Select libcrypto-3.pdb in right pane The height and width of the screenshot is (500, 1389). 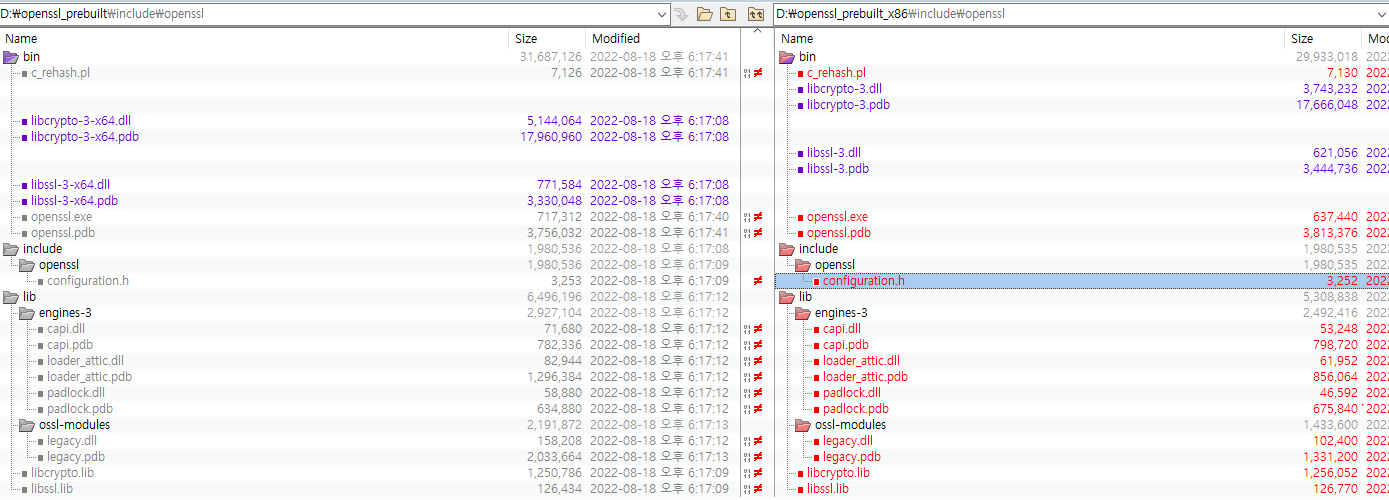[x=848, y=105]
